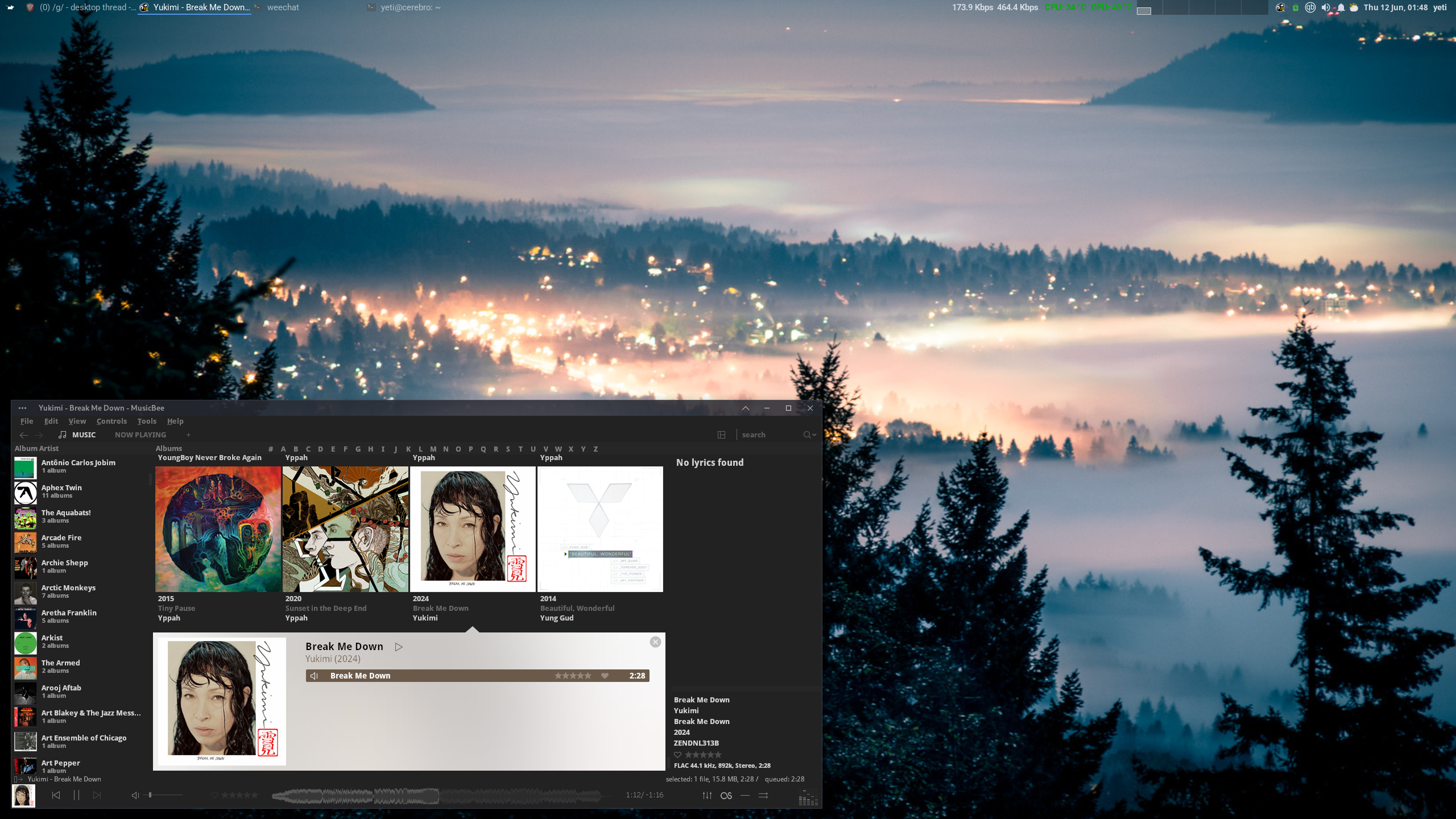
Task: Toggle heart in the track info panel
Action: click(677, 755)
